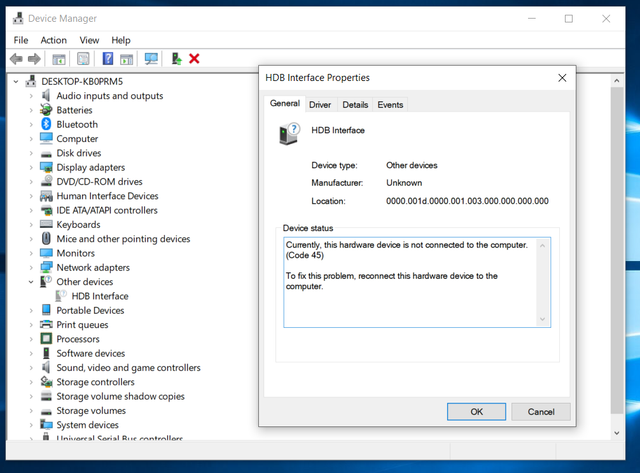Viewport: 640px width, 473px height.
Task: Expand the Network adapters node
Action: pos(31,267)
